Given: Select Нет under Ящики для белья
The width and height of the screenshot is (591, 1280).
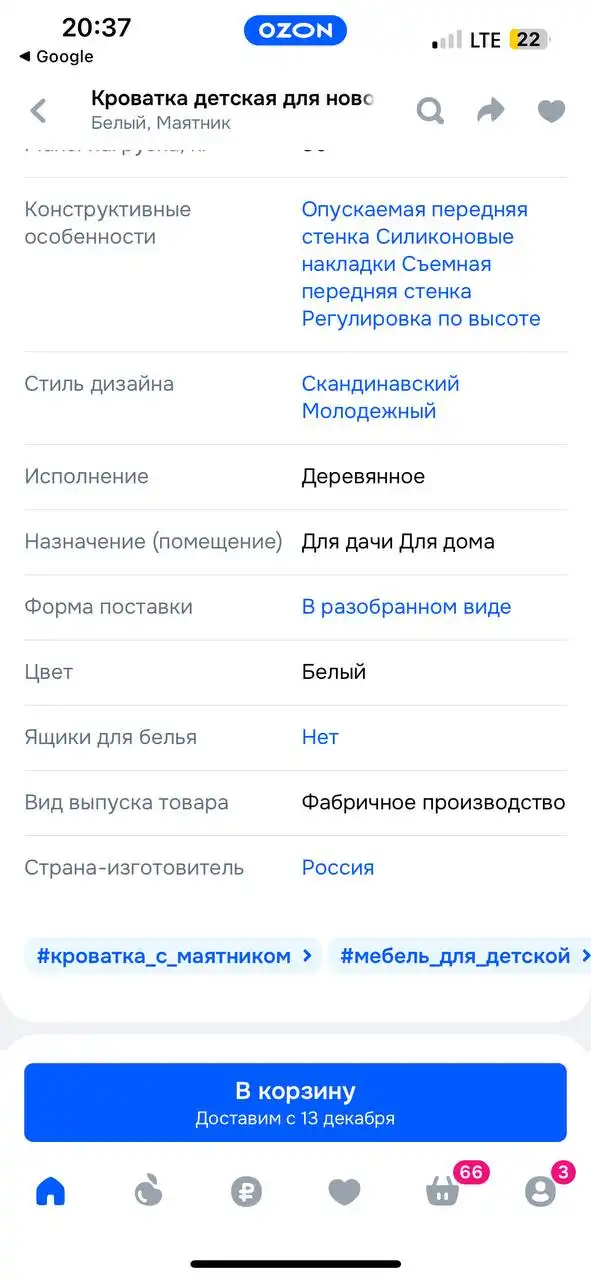Looking at the screenshot, I should pos(319,736).
